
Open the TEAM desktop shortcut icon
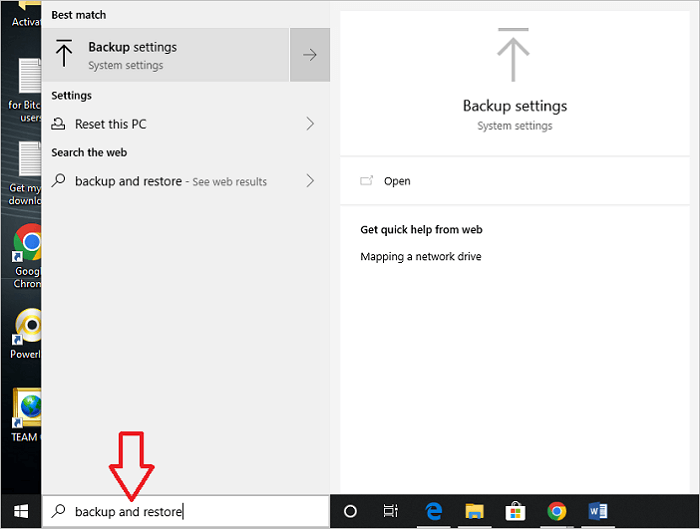[x=25, y=410]
